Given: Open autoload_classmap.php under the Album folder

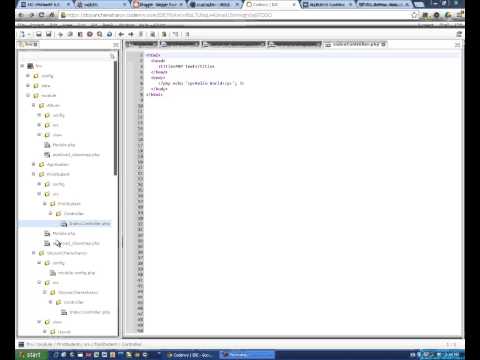Looking at the screenshot, I should pos(76,155).
